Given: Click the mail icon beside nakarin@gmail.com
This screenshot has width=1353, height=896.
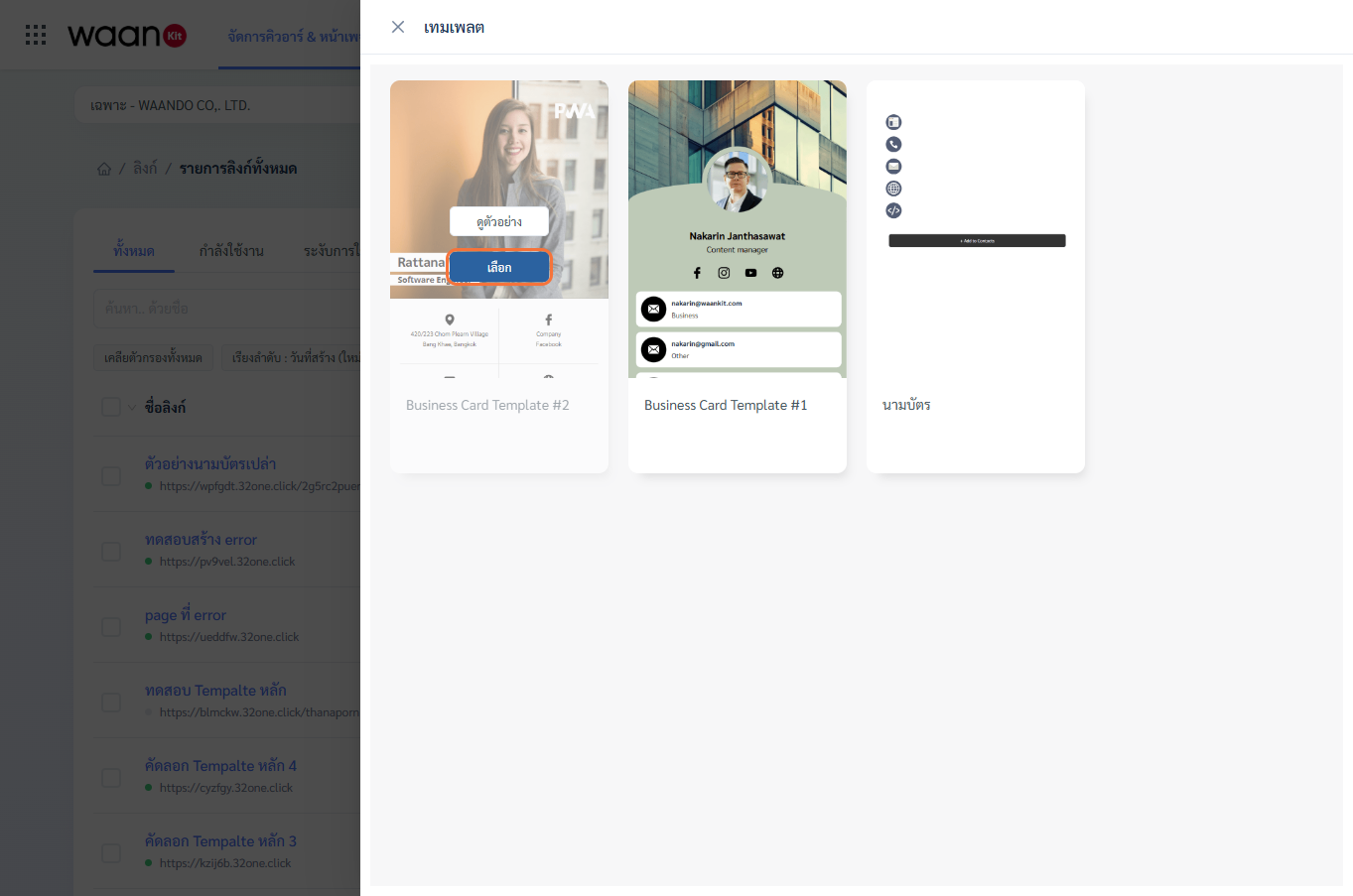Looking at the screenshot, I should [x=653, y=349].
